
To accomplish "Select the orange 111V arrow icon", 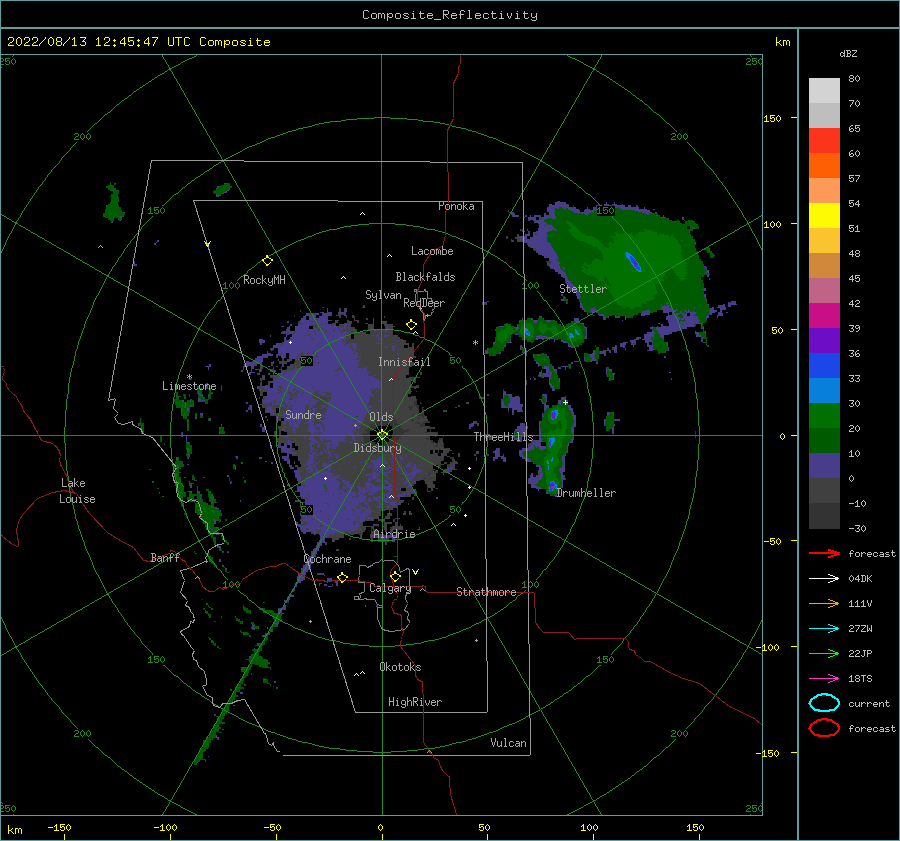I will [824, 603].
